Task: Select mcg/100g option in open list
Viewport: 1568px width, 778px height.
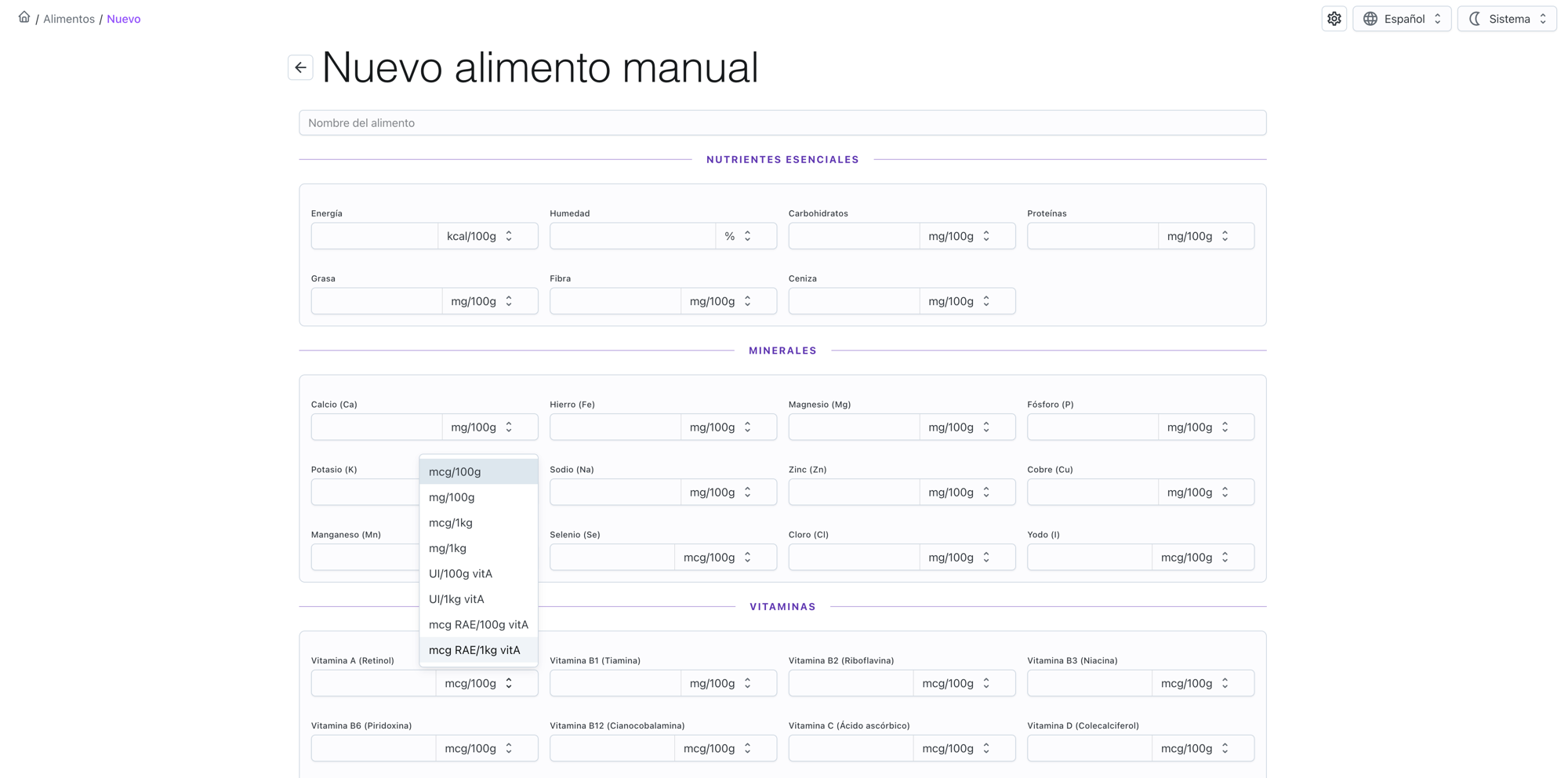Action: coord(478,471)
